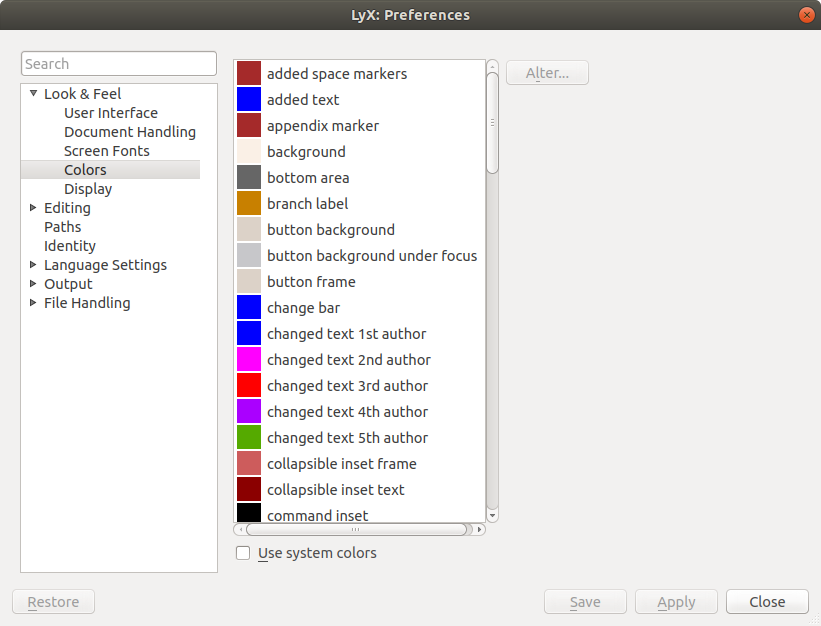Select the magenta changed text 2nd author swatch
821x626 pixels.
[249, 360]
